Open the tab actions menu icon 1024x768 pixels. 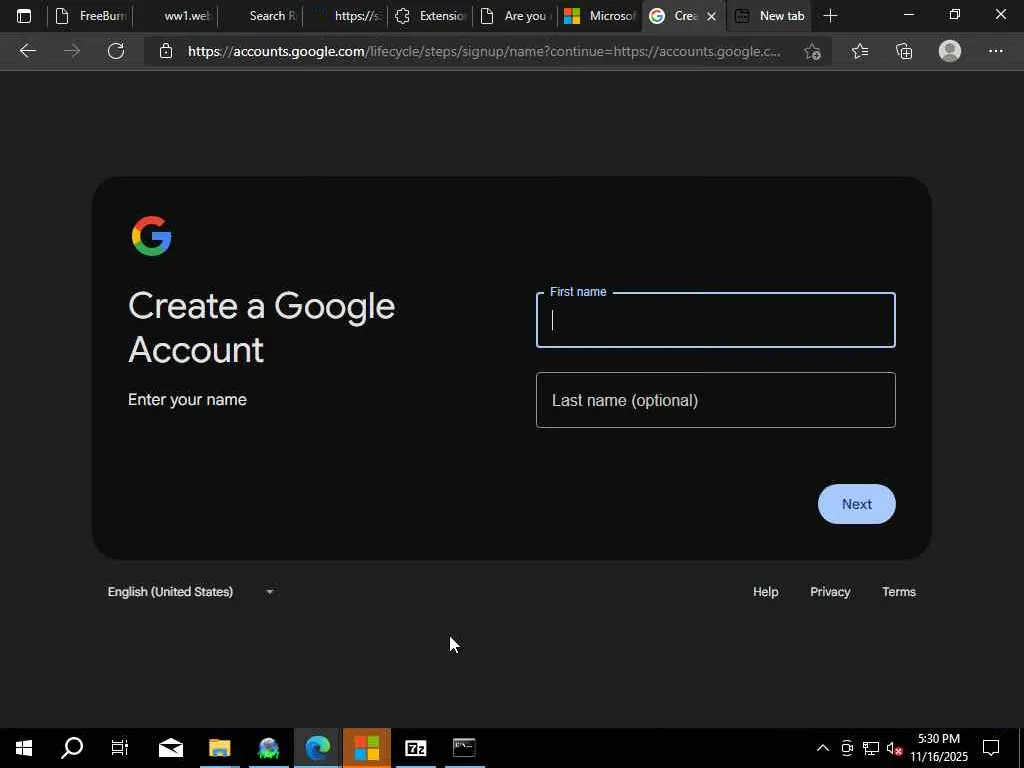pos(24,16)
